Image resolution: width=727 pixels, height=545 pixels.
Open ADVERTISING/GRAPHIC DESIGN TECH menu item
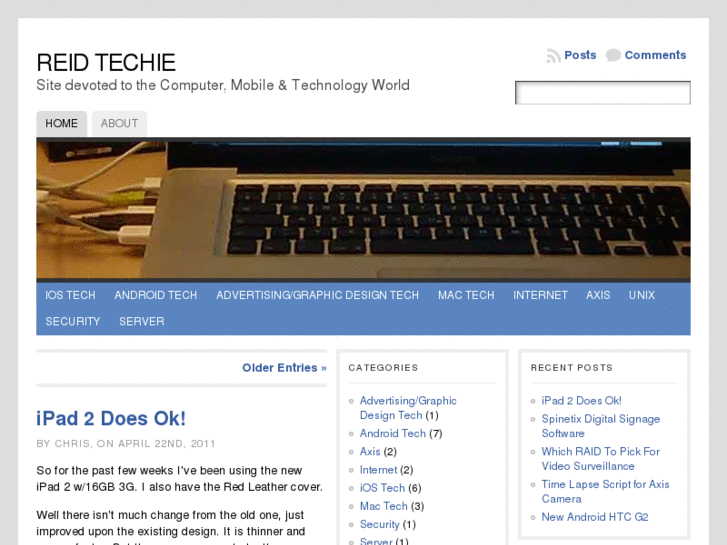pos(317,295)
